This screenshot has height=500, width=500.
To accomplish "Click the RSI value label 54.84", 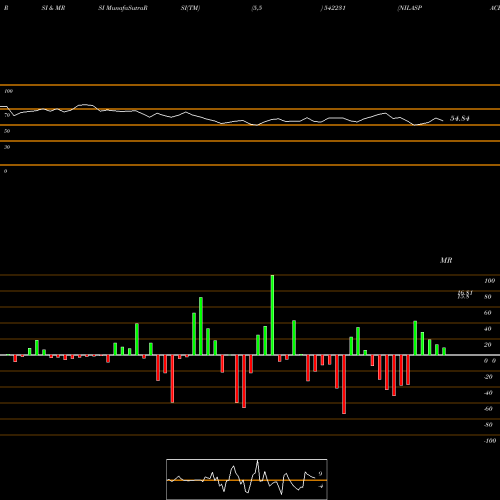I will (x=460, y=118).
